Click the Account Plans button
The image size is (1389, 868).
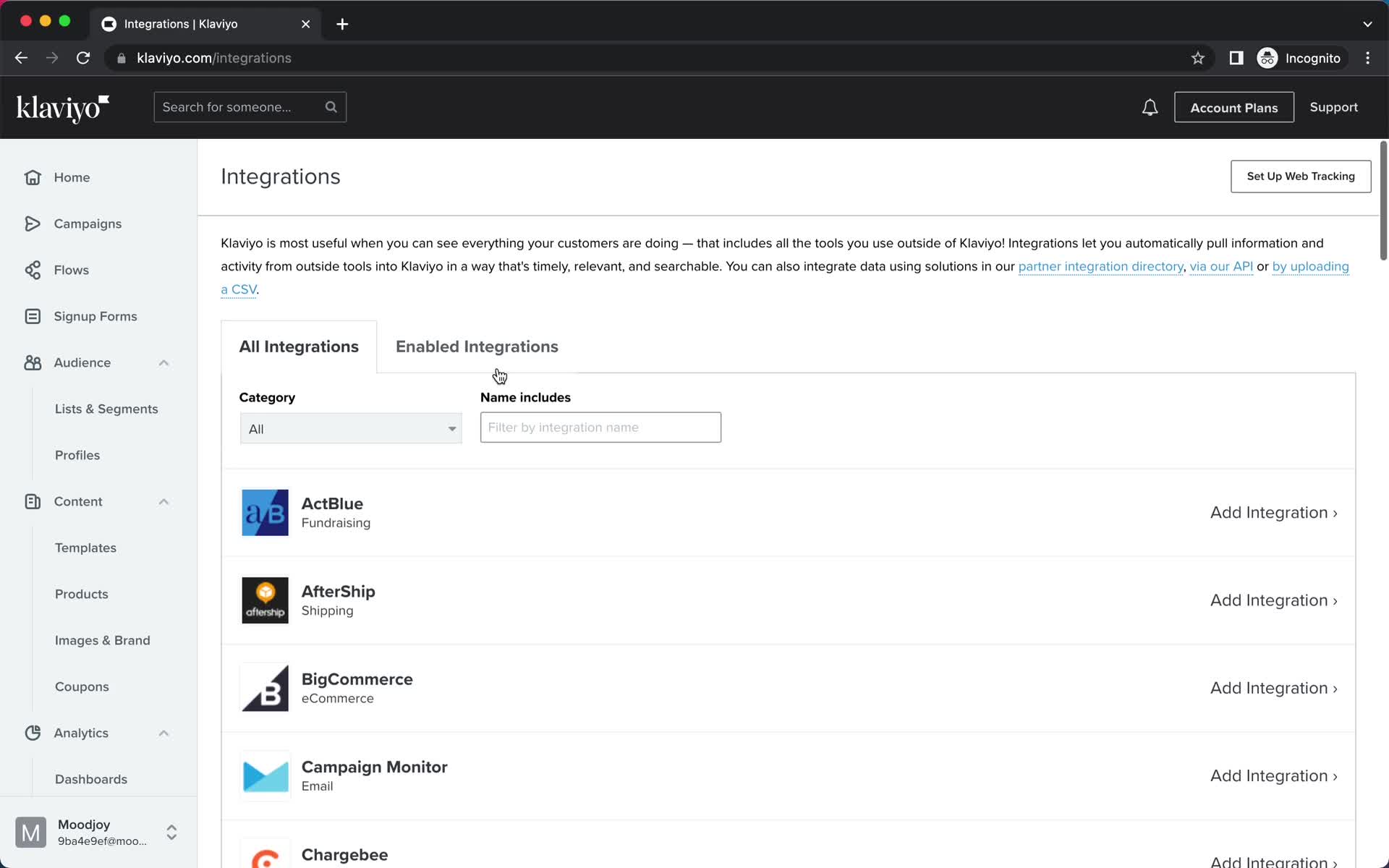click(x=1234, y=108)
